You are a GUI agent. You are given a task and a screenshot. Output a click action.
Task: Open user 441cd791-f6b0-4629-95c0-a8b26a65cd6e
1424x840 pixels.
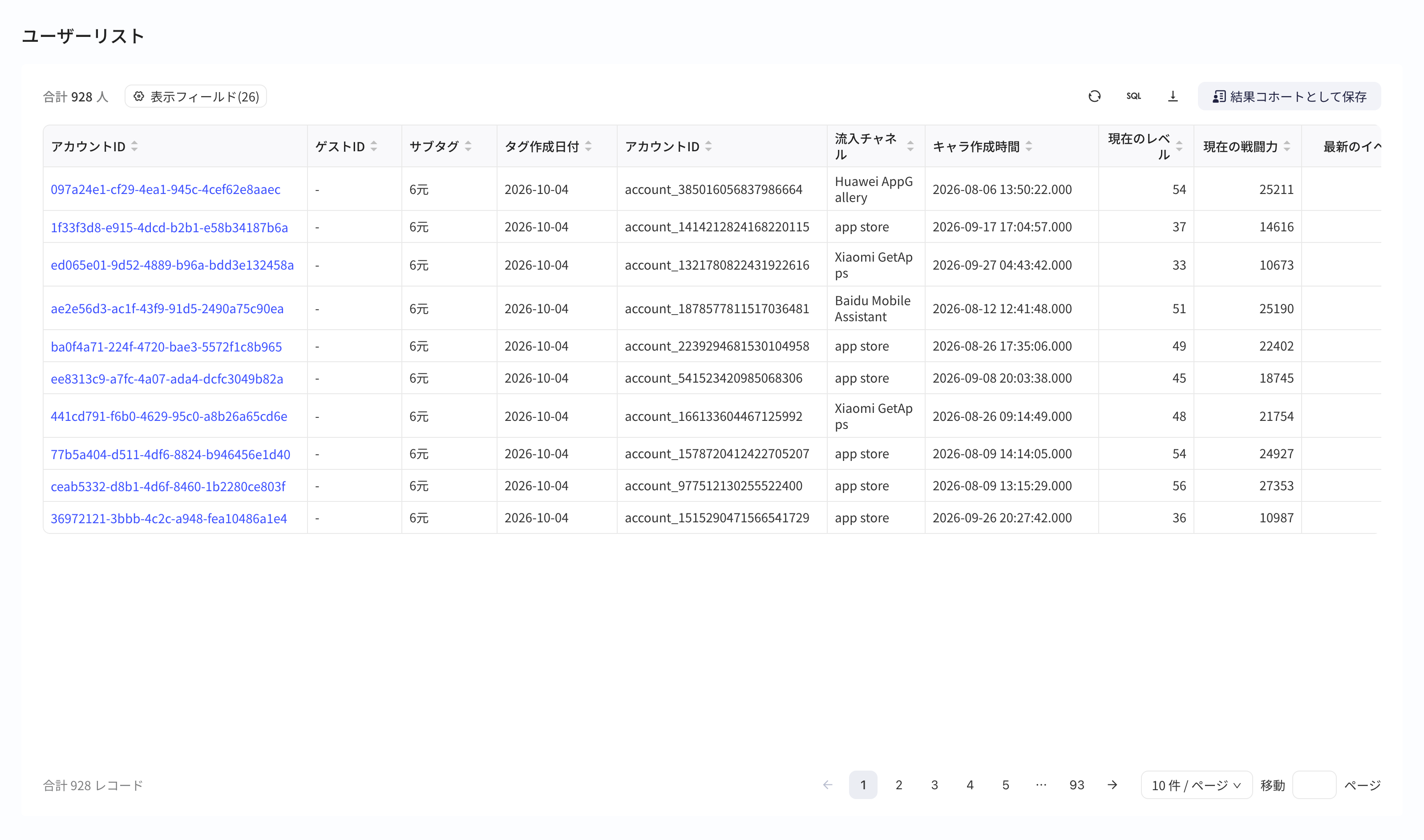click(169, 416)
